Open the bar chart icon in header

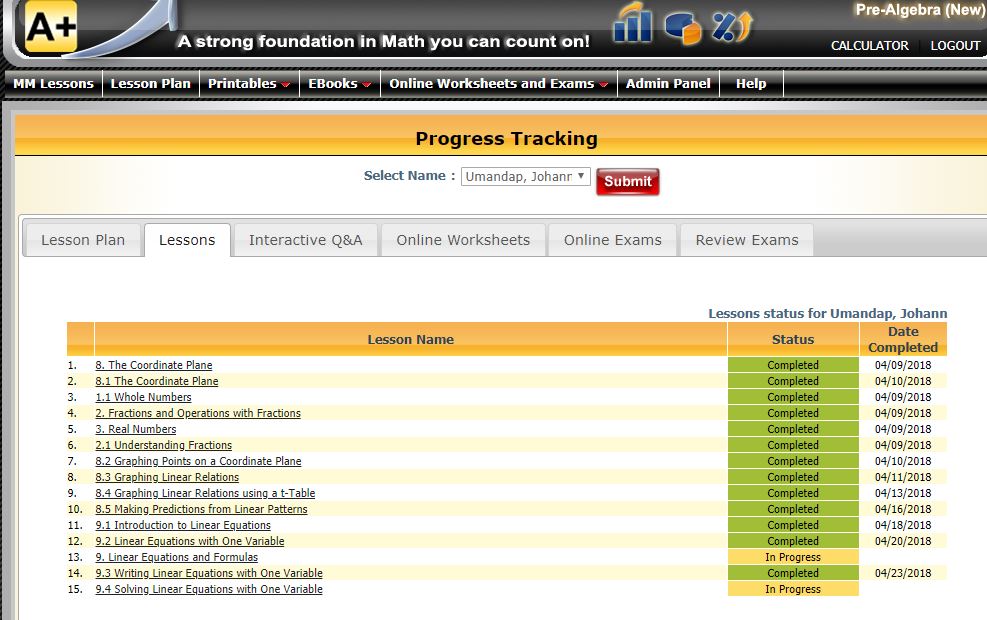[x=633, y=23]
